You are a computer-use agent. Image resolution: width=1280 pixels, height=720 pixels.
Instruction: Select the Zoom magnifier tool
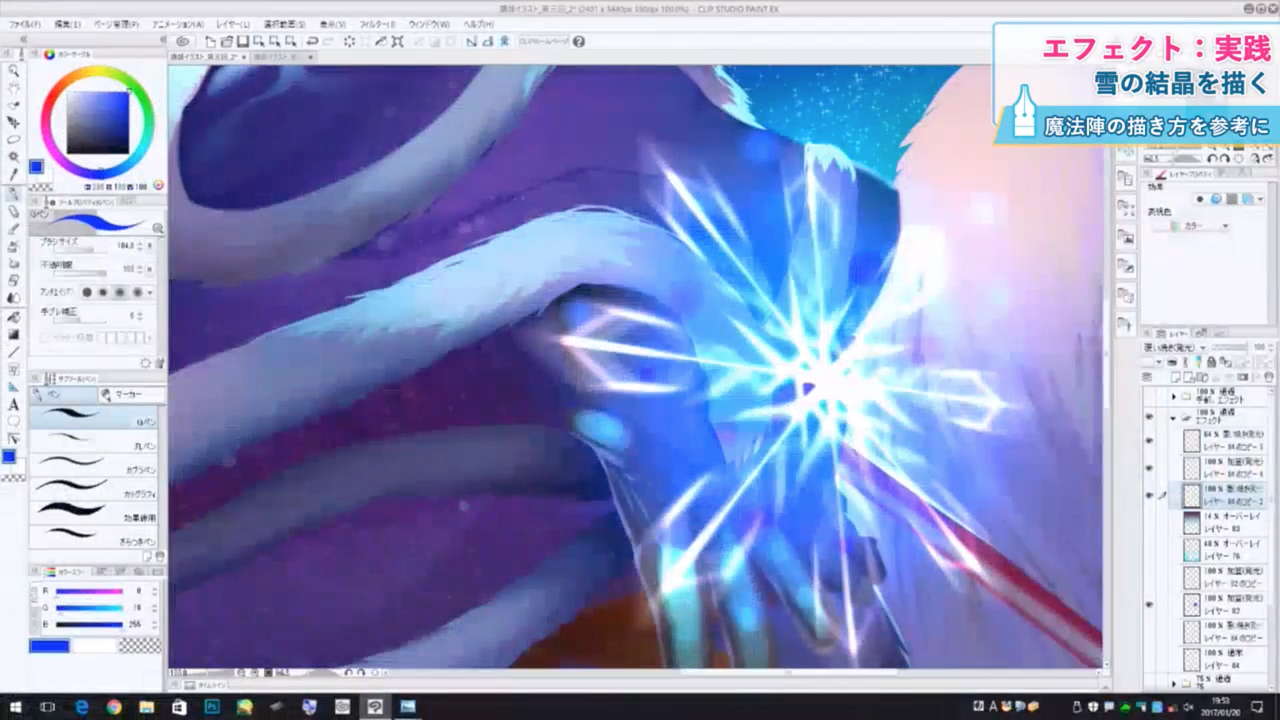coord(14,71)
